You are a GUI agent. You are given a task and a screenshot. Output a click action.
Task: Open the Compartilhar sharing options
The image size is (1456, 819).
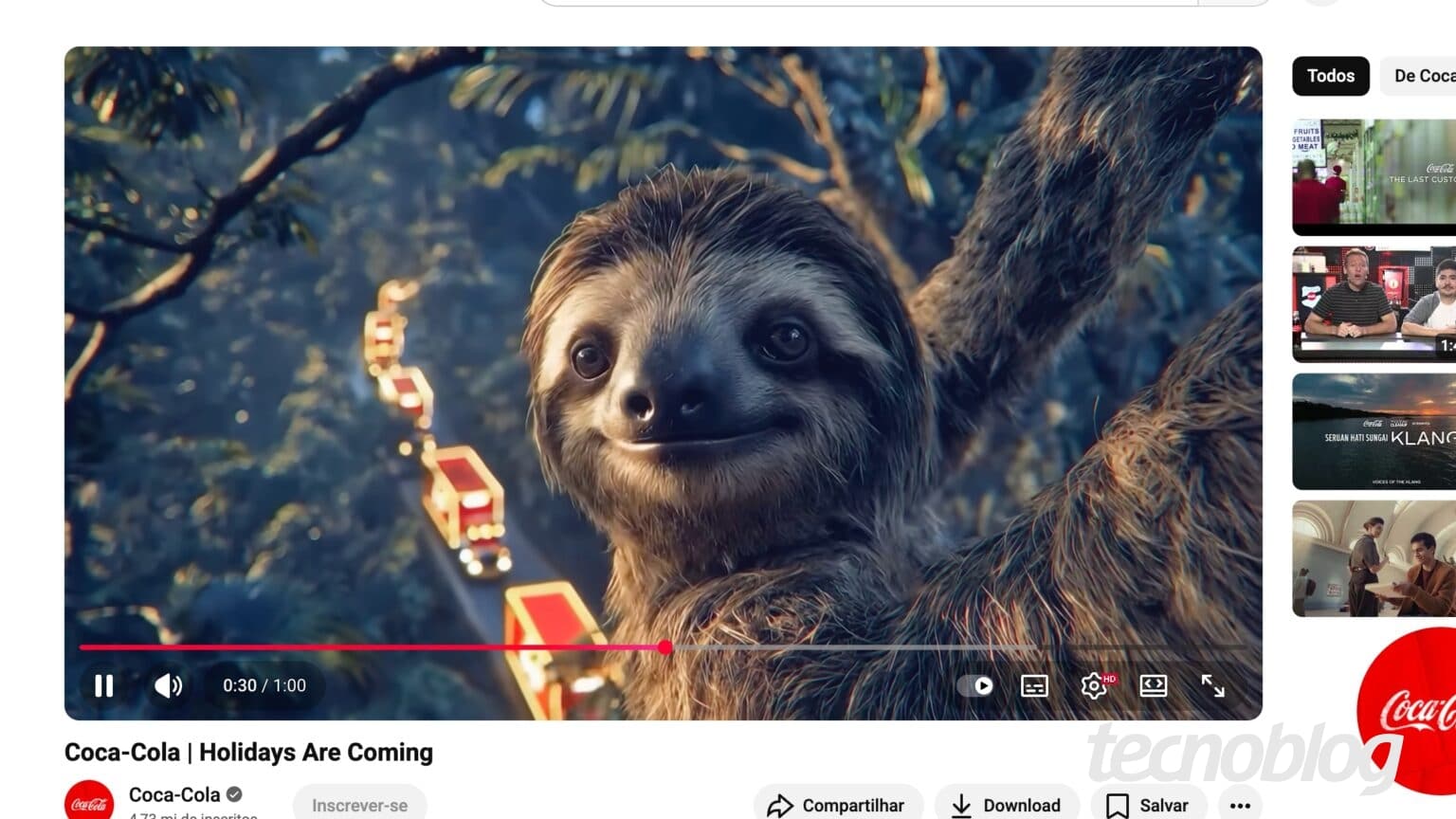pyautogui.click(x=838, y=804)
